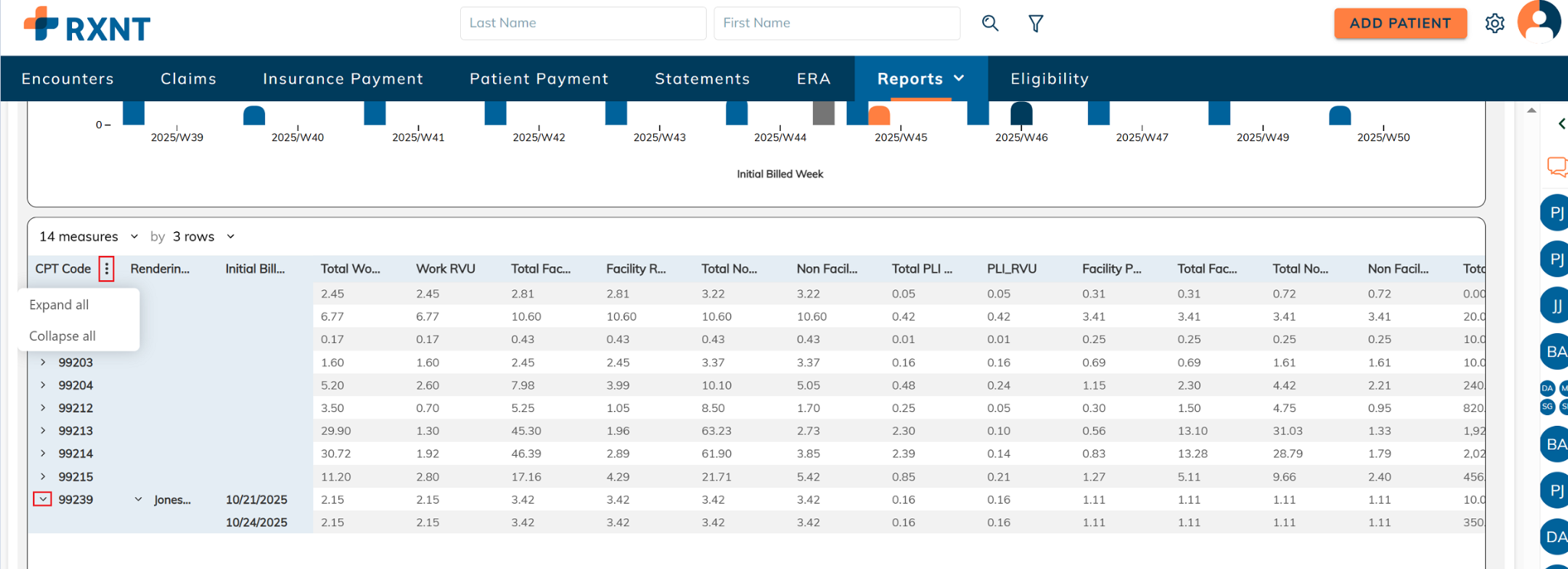Collapse the Jones provider sub-row
The height and width of the screenshot is (569, 1568).
pyautogui.click(x=139, y=499)
